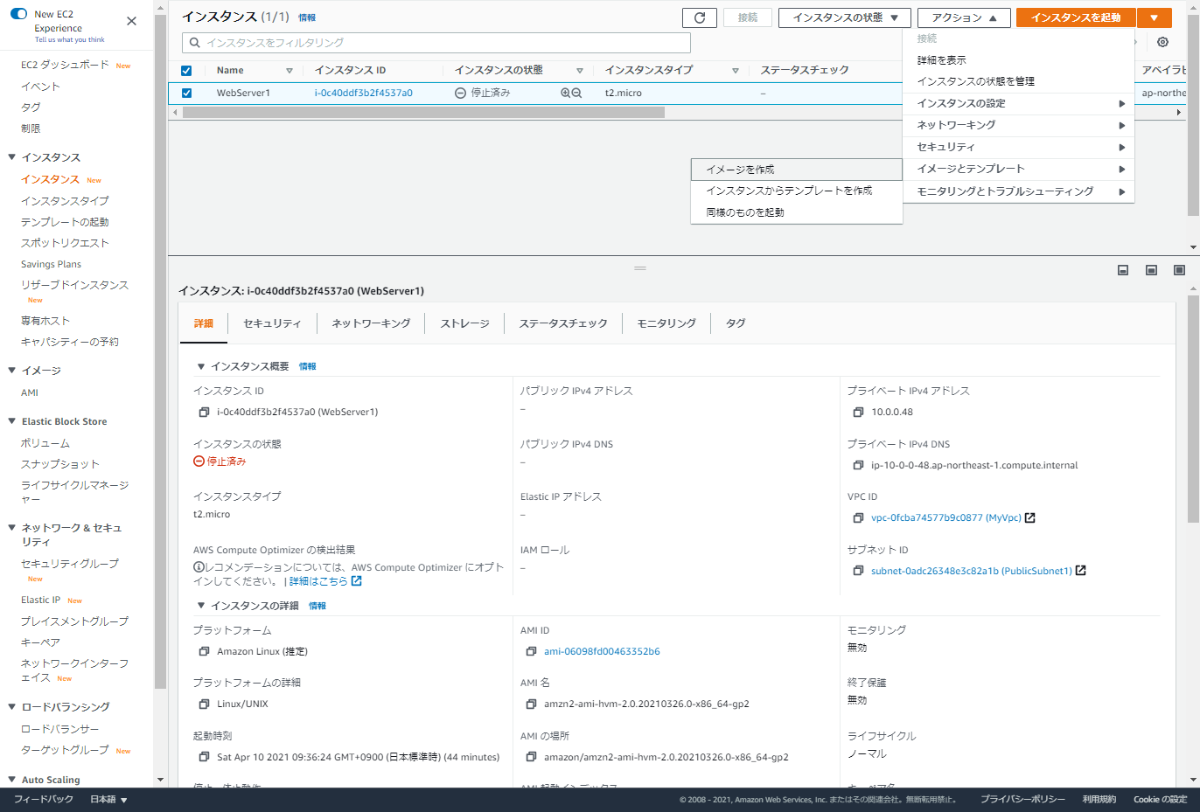1200x812 pixels.
Task: Uncheck the WebServer1 row checkbox
Action: pos(186,93)
